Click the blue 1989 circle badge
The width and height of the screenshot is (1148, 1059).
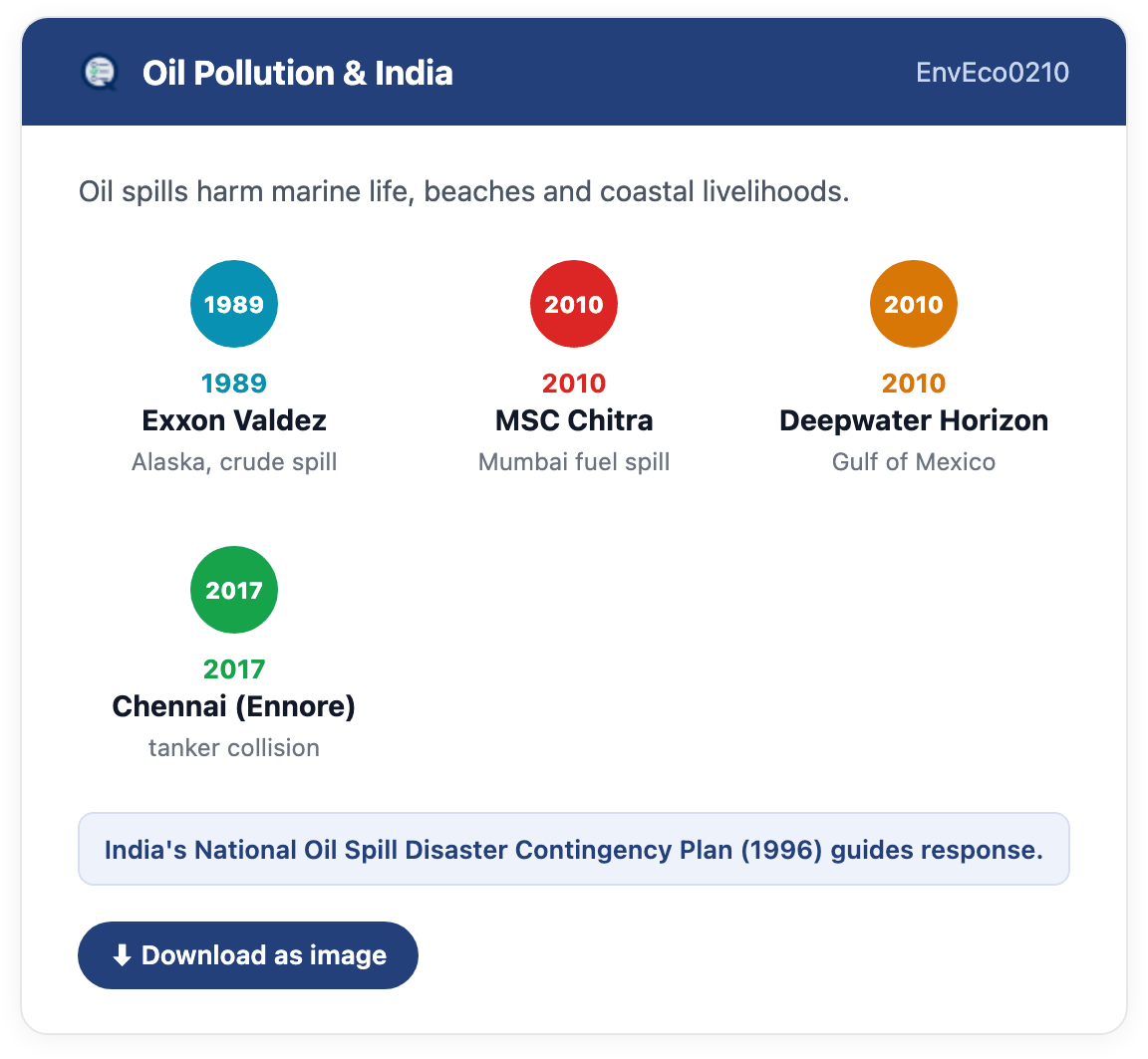234,304
